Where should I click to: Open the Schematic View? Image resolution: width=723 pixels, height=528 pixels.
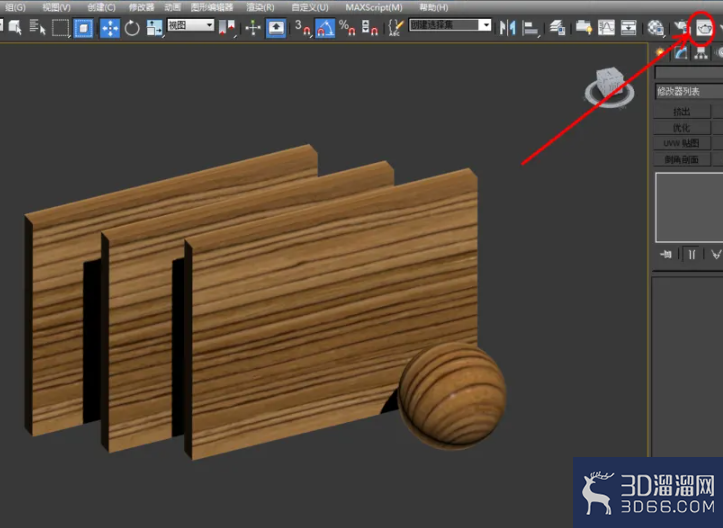click(628, 28)
